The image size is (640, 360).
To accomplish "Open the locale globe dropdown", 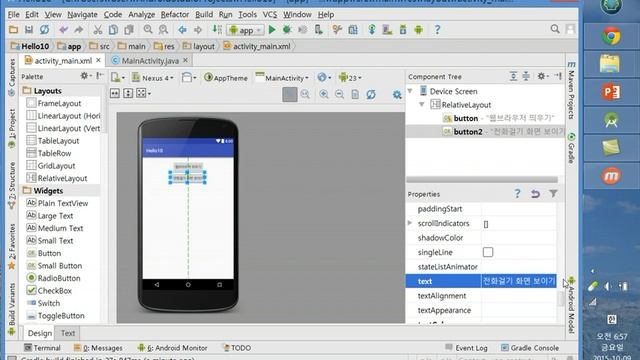I will (x=324, y=77).
